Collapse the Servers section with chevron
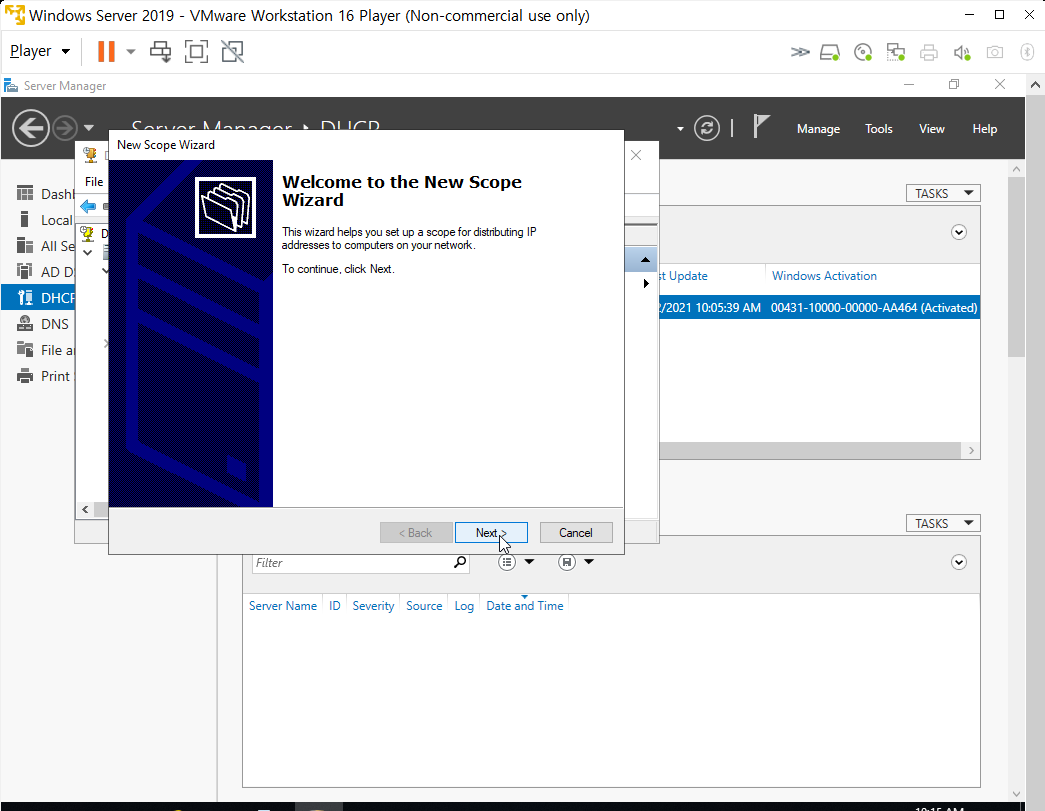 [x=959, y=233]
